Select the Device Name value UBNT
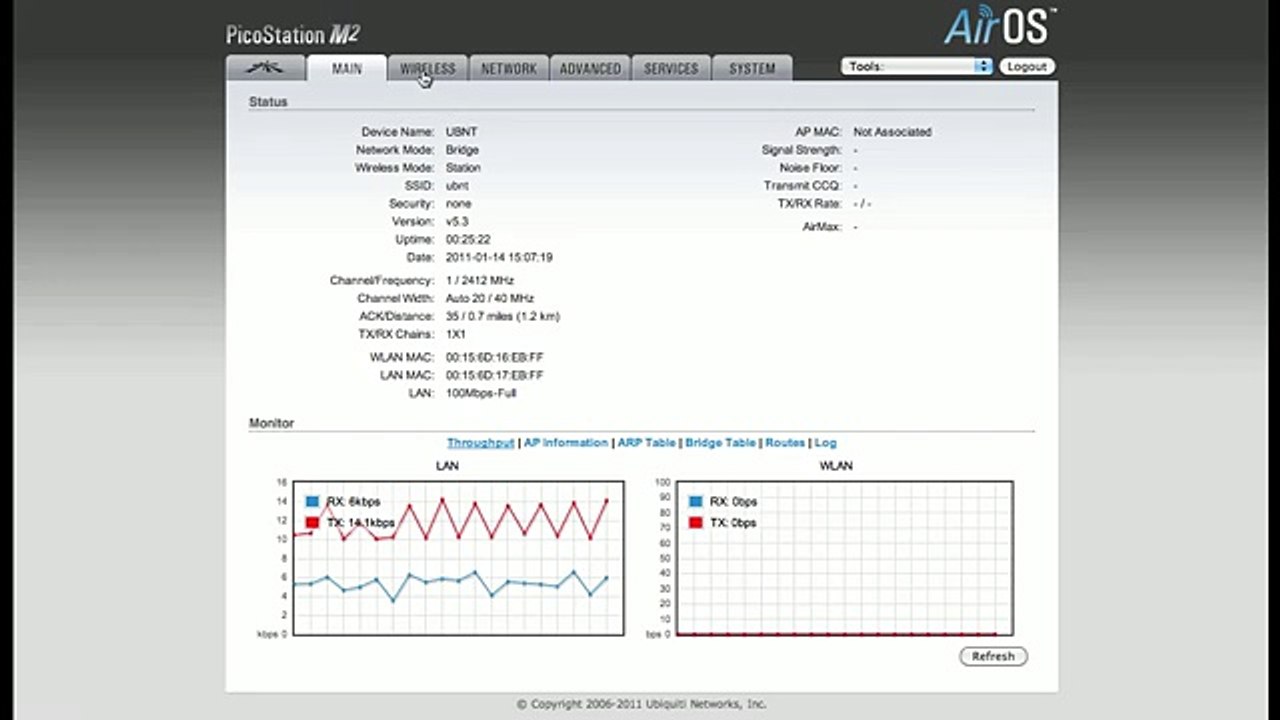This screenshot has width=1280, height=720. click(x=461, y=131)
